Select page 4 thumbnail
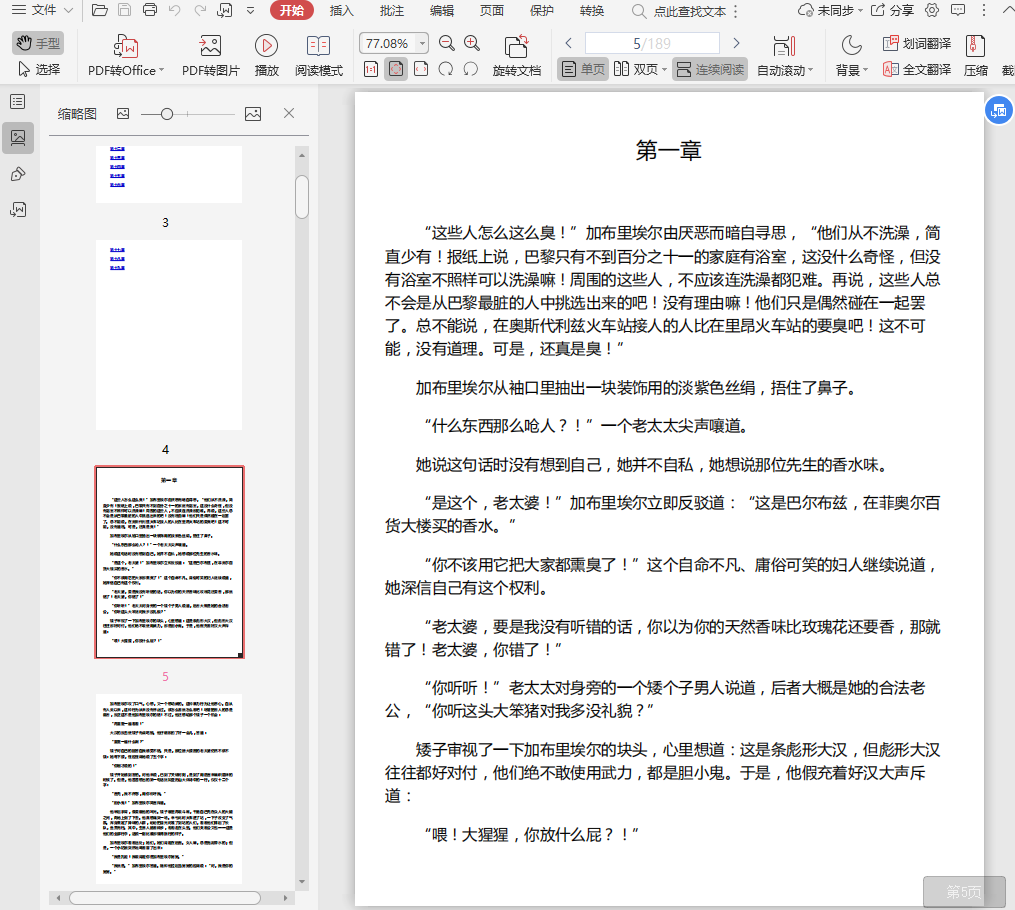1015x910 pixels. pyautogui.click(x=169, y=335)
